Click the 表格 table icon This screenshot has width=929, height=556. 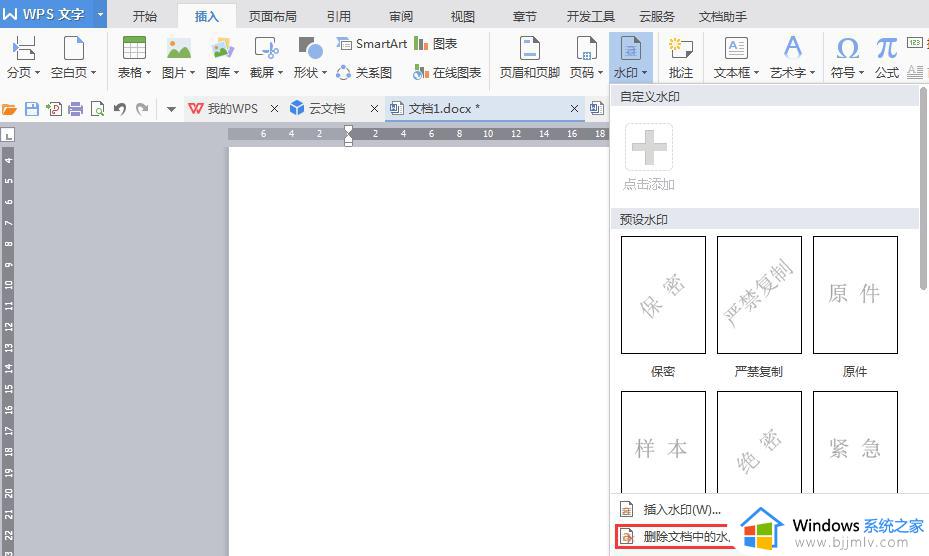134,49
